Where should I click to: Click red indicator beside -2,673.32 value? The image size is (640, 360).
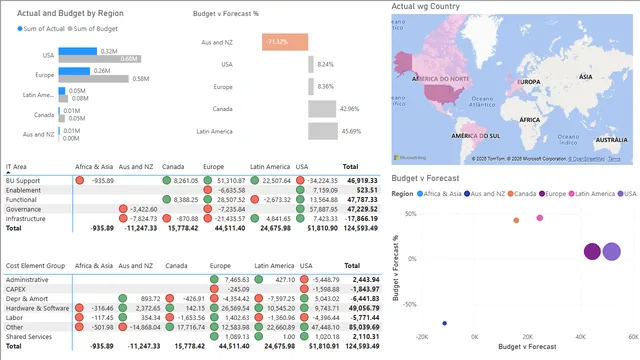point(255,199)
